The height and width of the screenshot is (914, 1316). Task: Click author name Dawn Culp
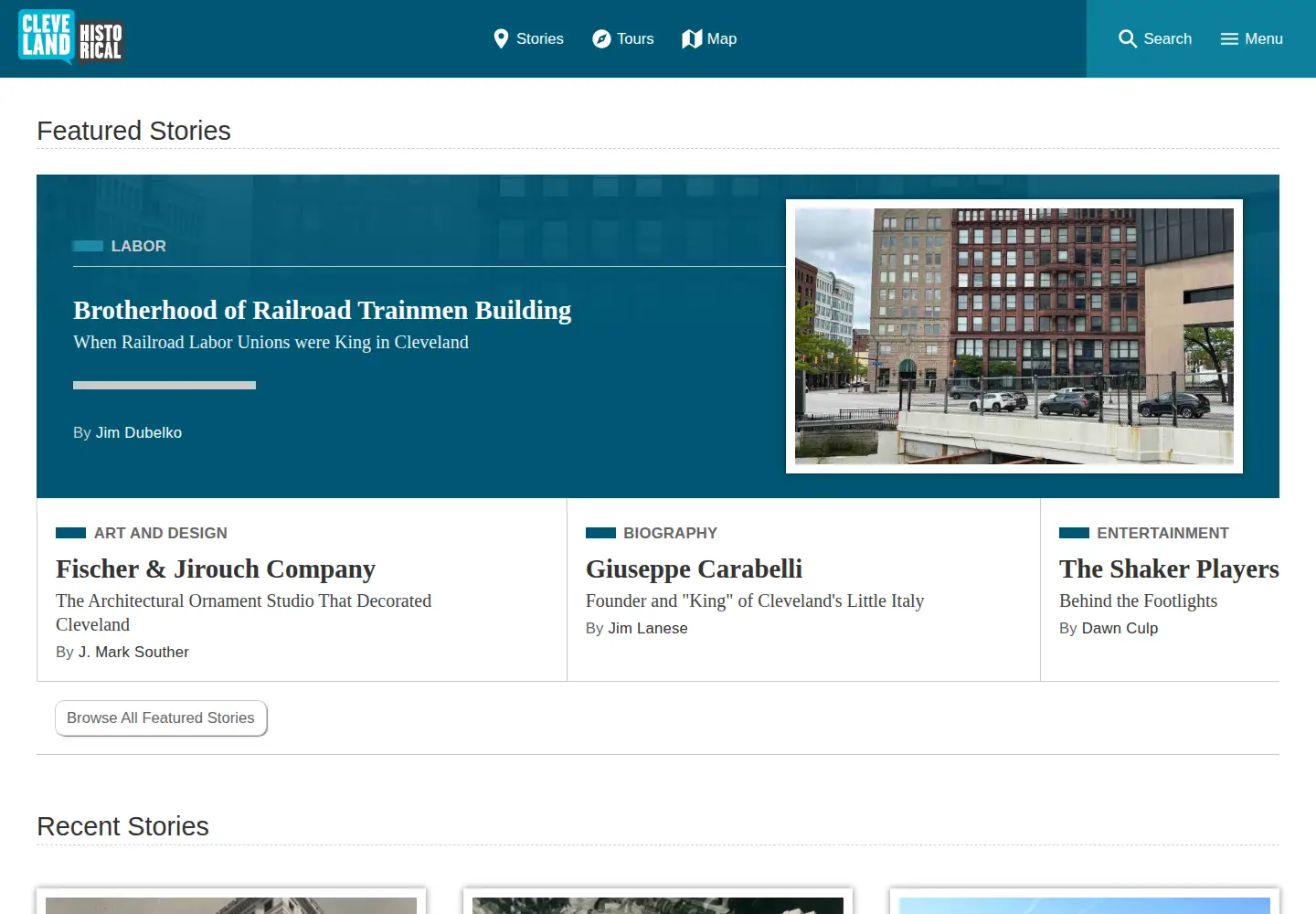point(1120,628)
